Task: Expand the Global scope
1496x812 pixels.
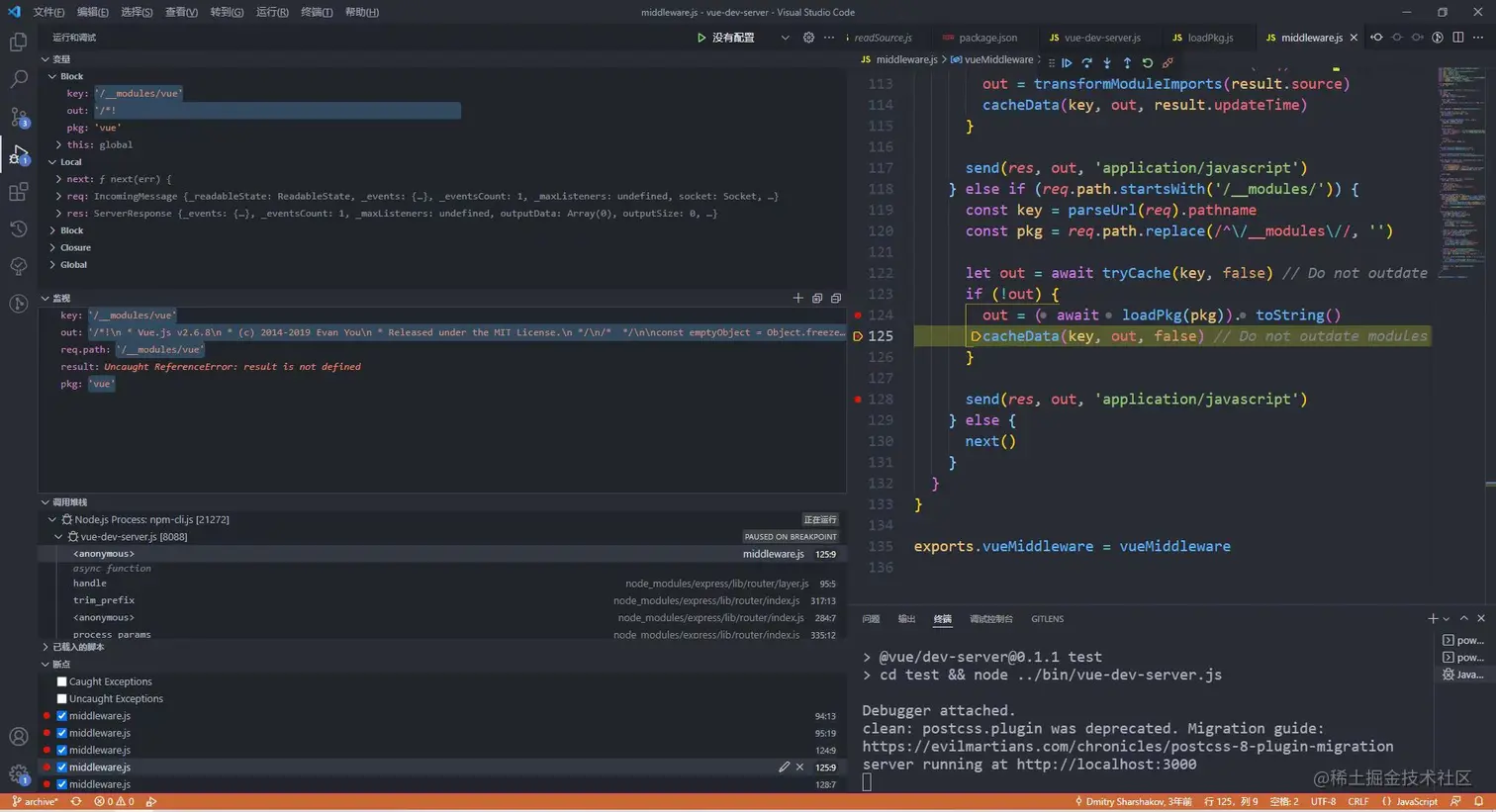Action: pos(52,264)
